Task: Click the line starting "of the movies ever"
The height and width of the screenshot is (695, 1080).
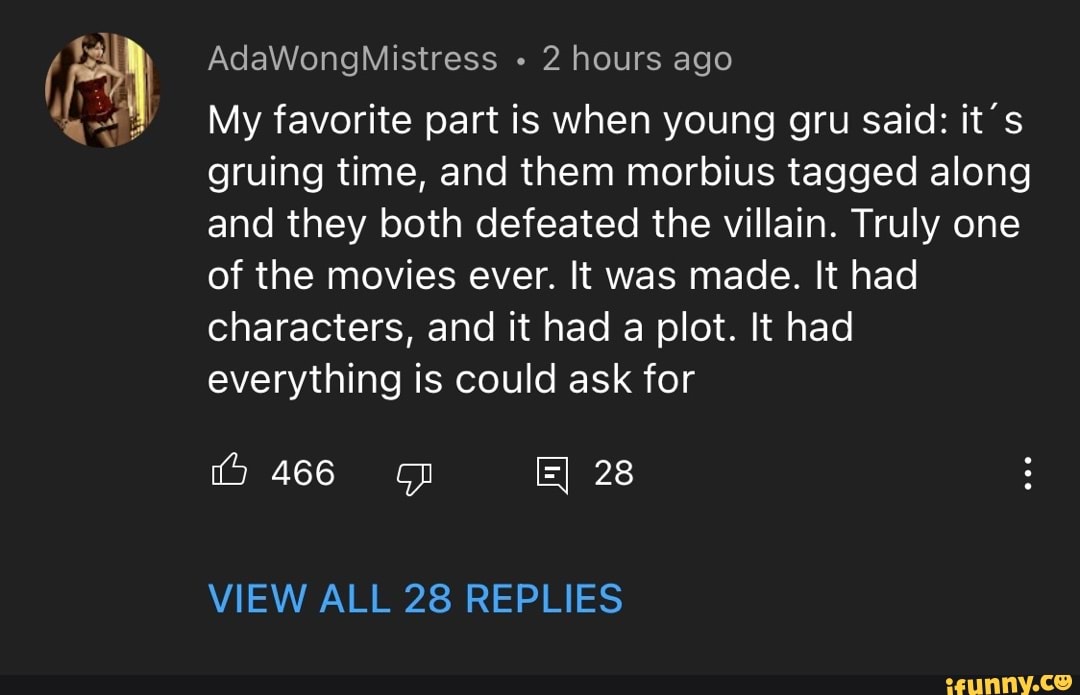Action: pos(562,275)
